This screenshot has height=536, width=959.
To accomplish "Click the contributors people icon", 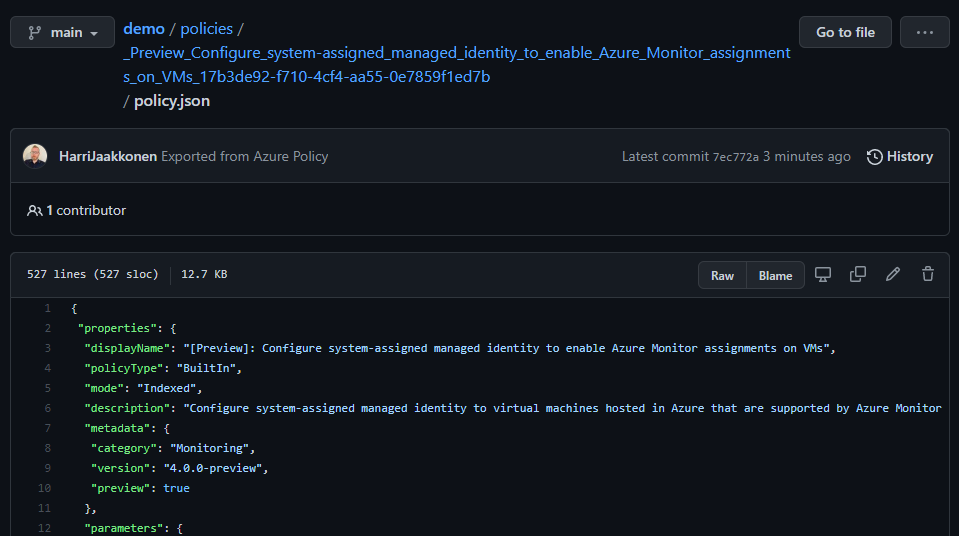I will tap(35, 211).
